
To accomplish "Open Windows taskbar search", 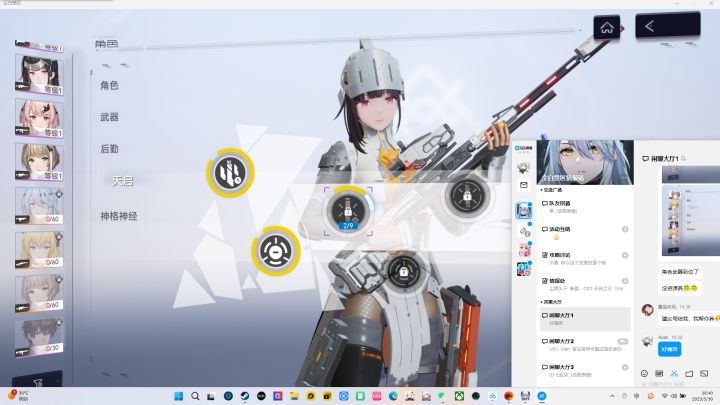I will [x=195, y=396].
